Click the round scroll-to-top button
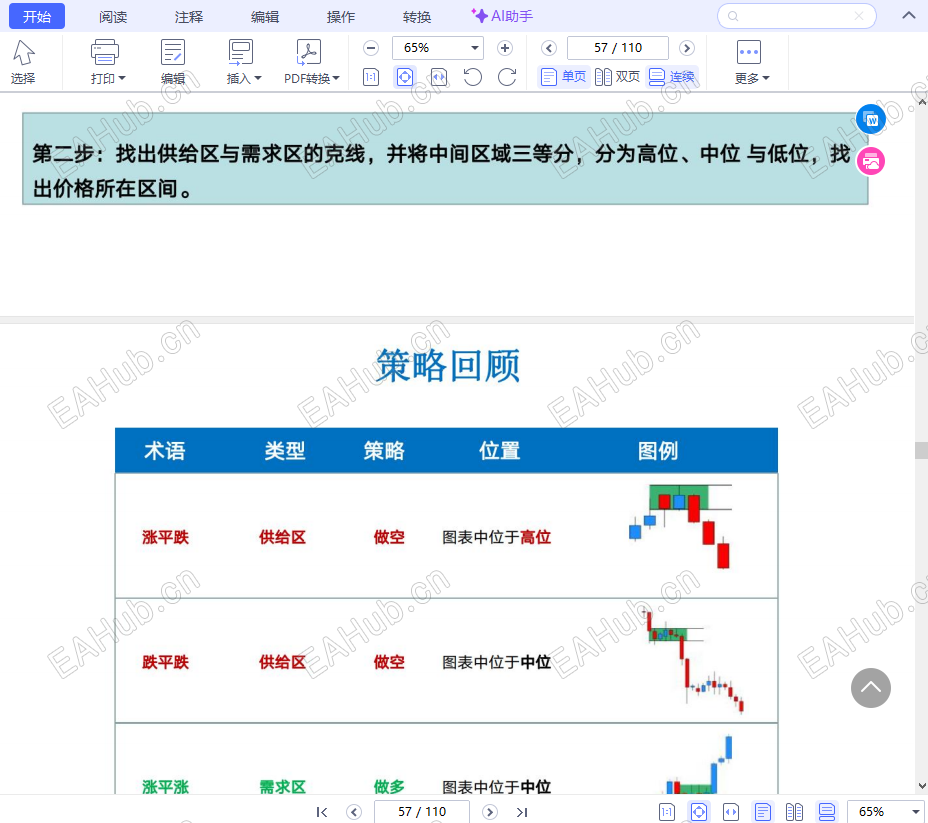This screenshot has width=928, height=823. 871,688
